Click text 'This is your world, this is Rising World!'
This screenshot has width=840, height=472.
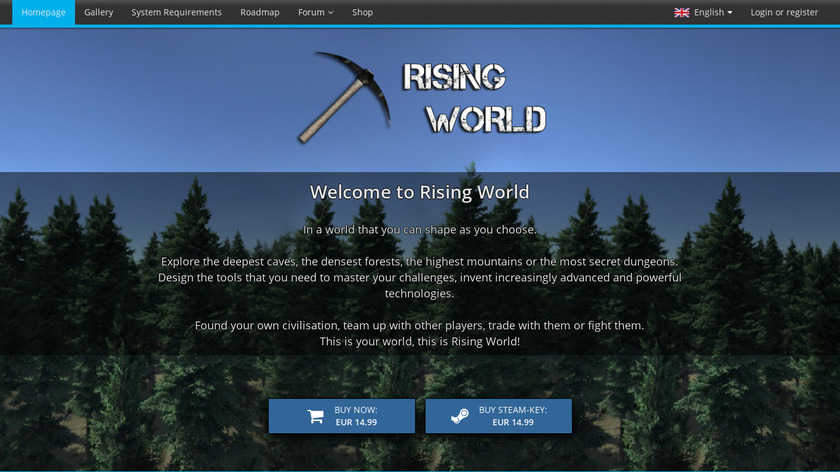pos(419,341)
